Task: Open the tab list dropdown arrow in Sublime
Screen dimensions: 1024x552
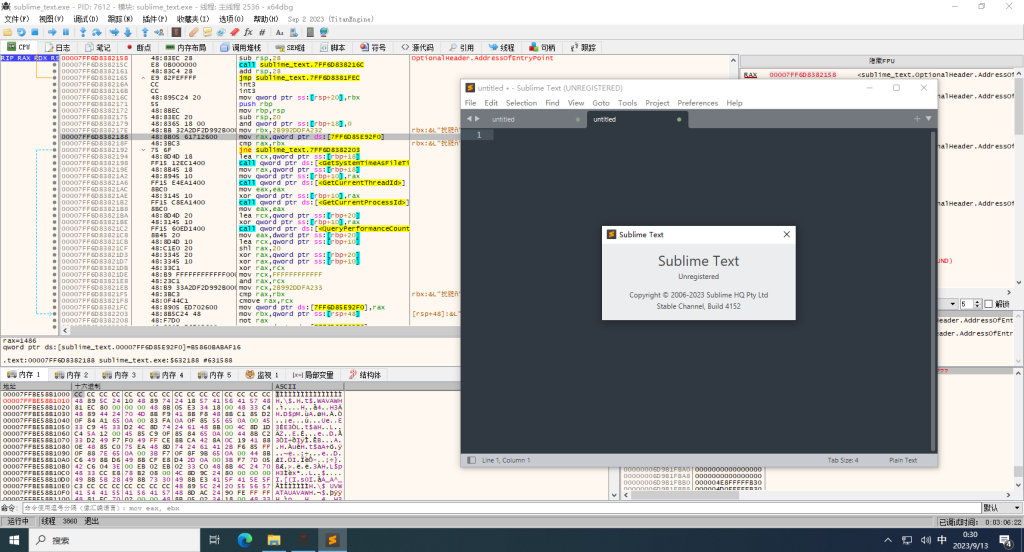Action: point(928,119)
